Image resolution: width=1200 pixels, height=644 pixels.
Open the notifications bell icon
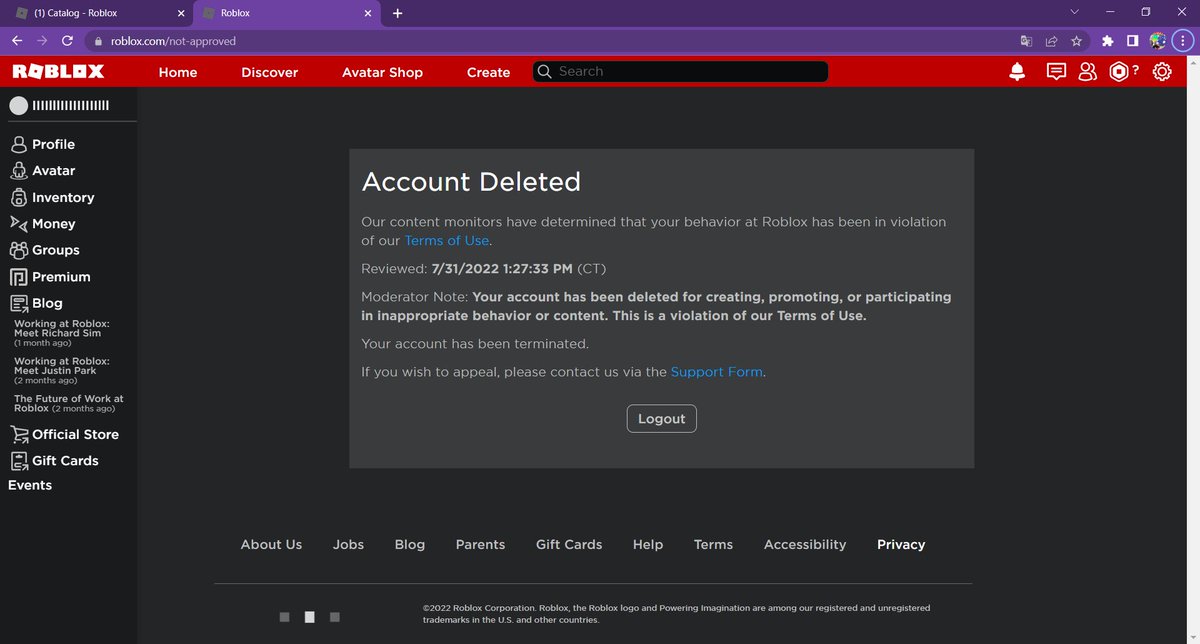coord(1017,72)
